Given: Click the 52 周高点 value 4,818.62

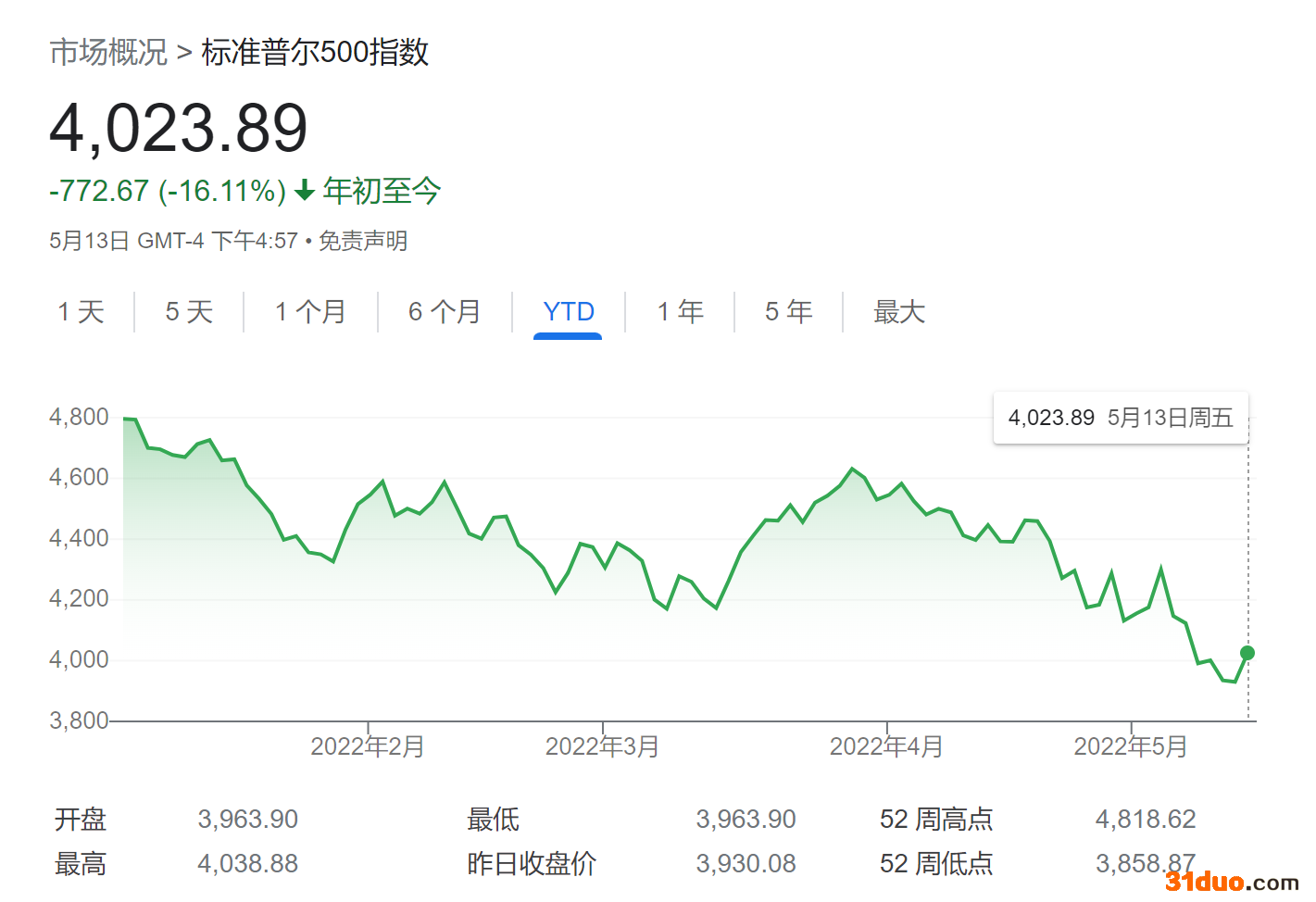Looking at the screenshot, I should click(1146, 820).
